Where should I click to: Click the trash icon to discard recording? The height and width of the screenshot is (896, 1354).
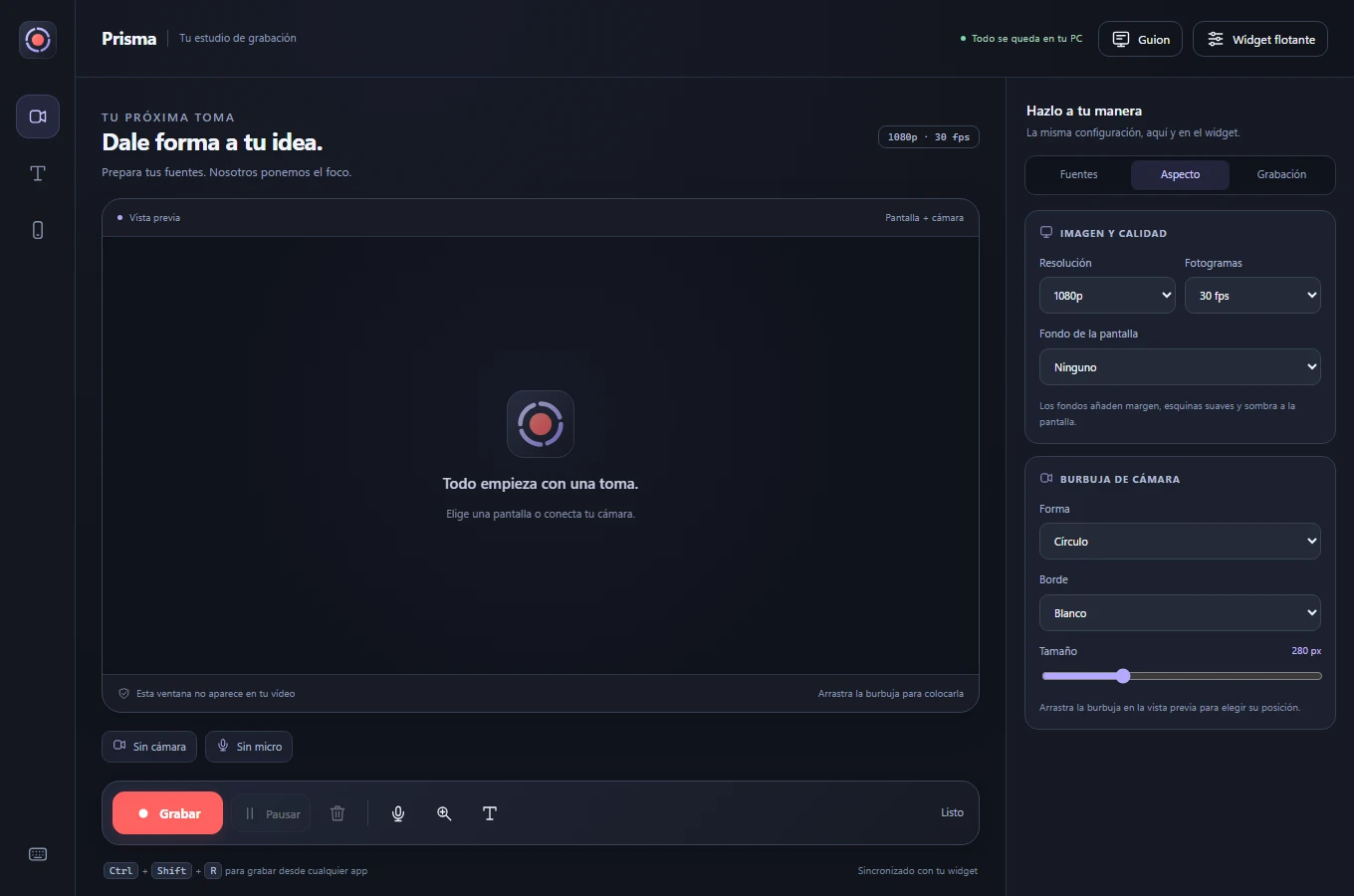338,813
